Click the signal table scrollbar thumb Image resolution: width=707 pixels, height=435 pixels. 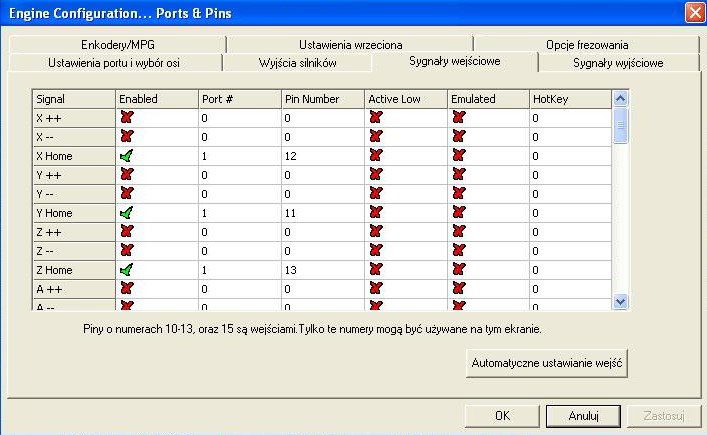[x=620, y=125]
